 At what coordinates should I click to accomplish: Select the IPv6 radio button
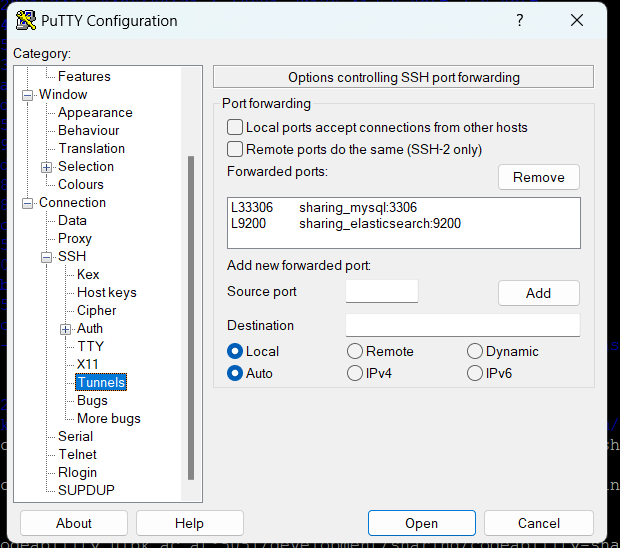(x=475, y=373)
